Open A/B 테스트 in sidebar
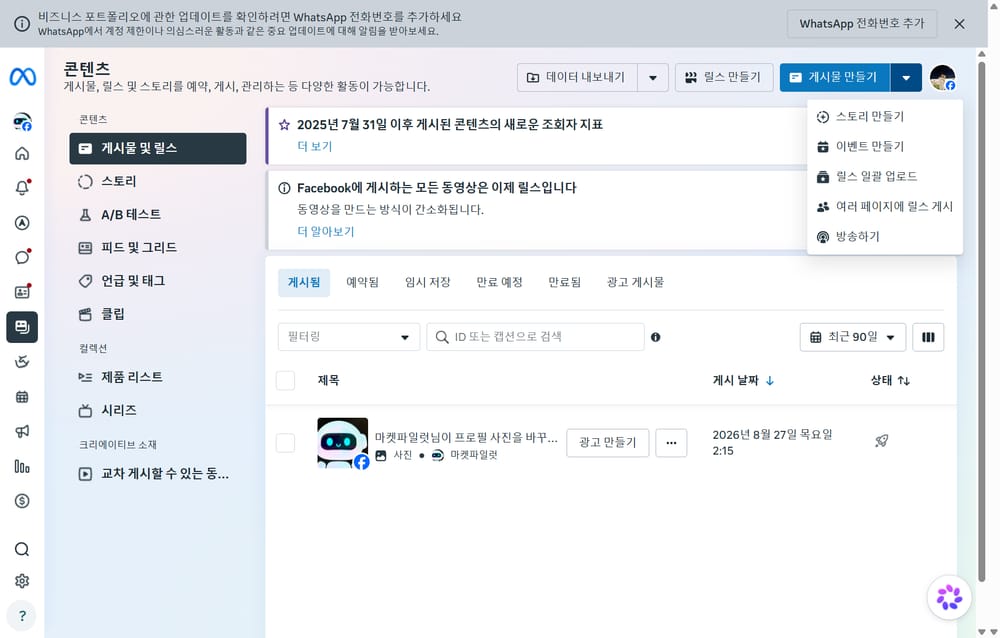This screenshot has height=638, width=1000. coord(158,214)
